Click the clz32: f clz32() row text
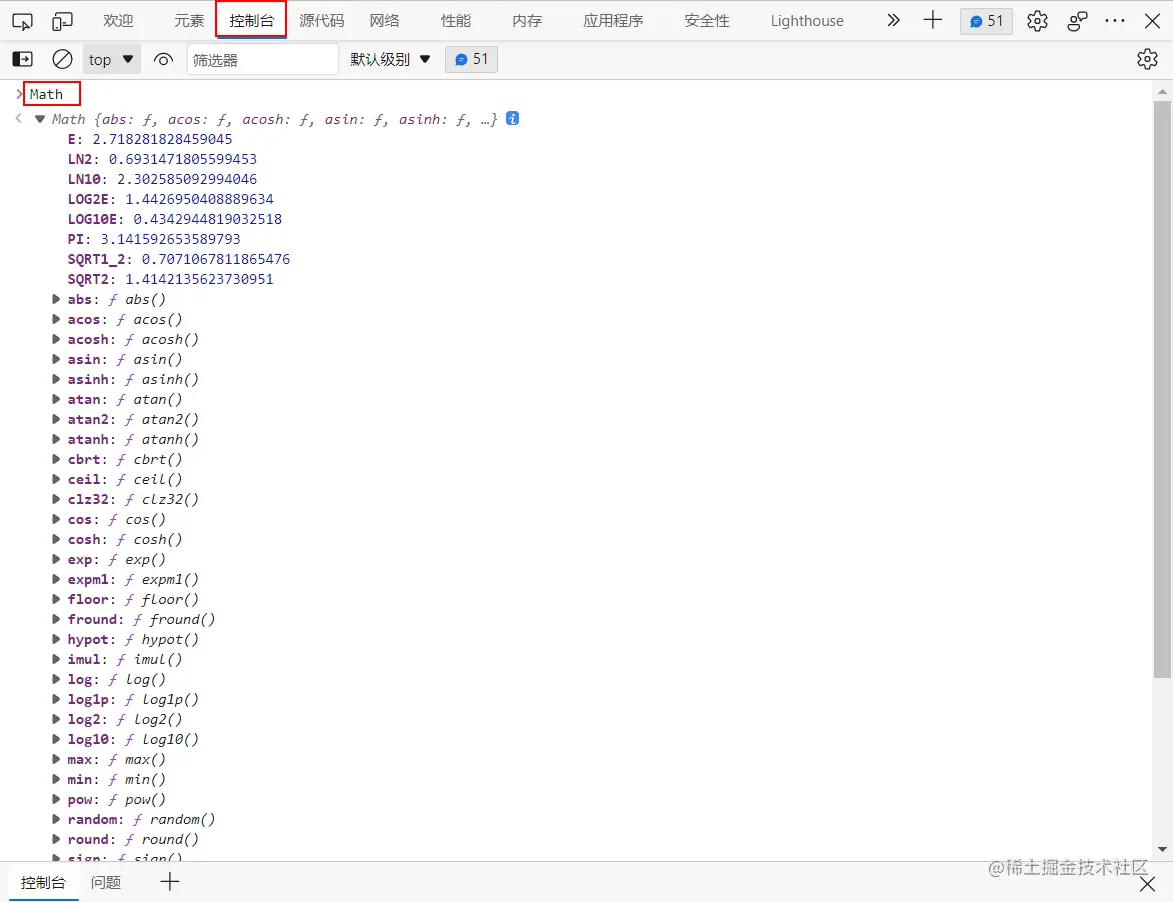1173x902 pixels. (x=133, y=500)
